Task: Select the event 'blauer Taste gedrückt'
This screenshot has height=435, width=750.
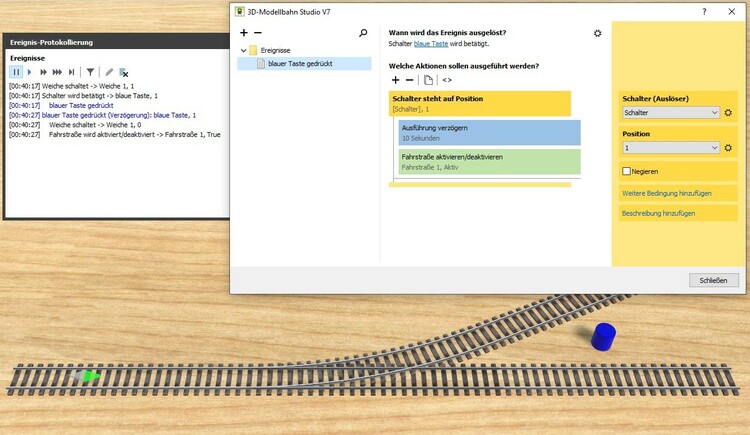Action: [x=304, y=64]
